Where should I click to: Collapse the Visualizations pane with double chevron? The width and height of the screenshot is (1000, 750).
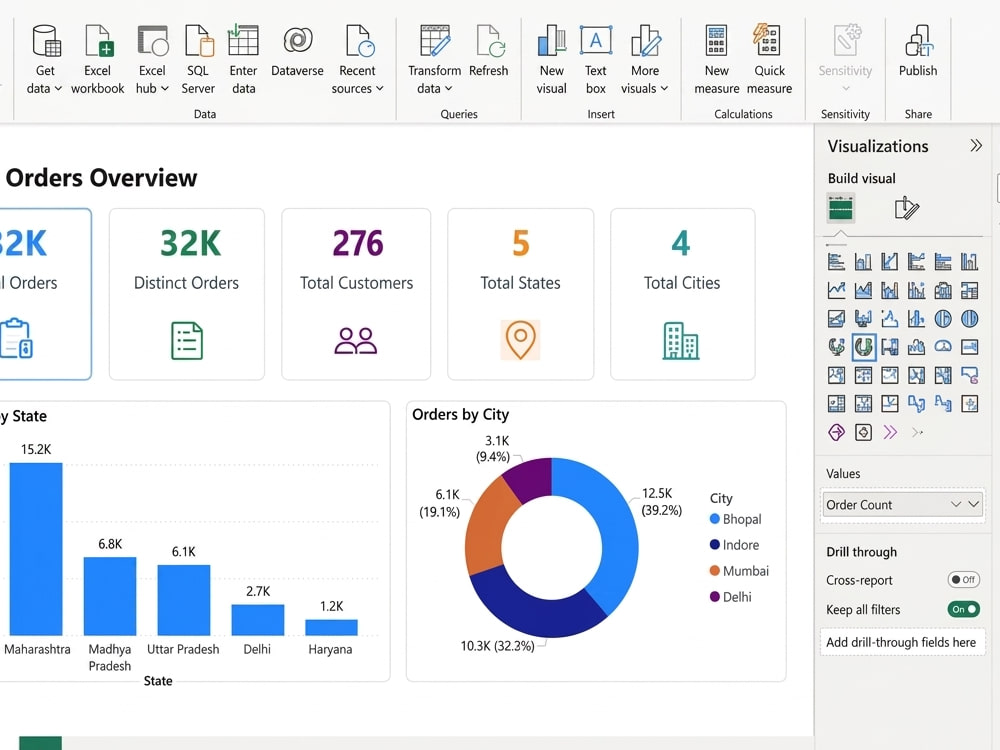point(976,146)
